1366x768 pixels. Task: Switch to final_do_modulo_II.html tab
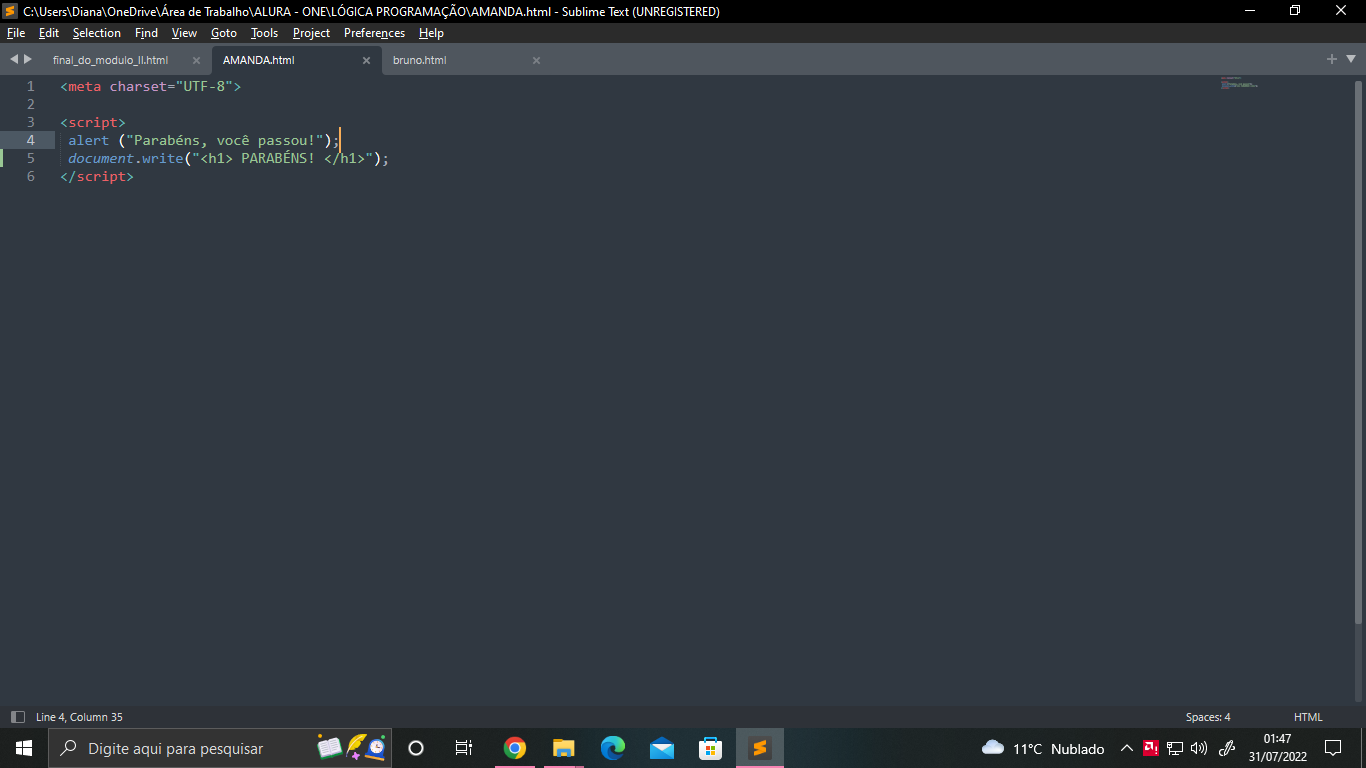pyautogui.click(x=110, y=60)
